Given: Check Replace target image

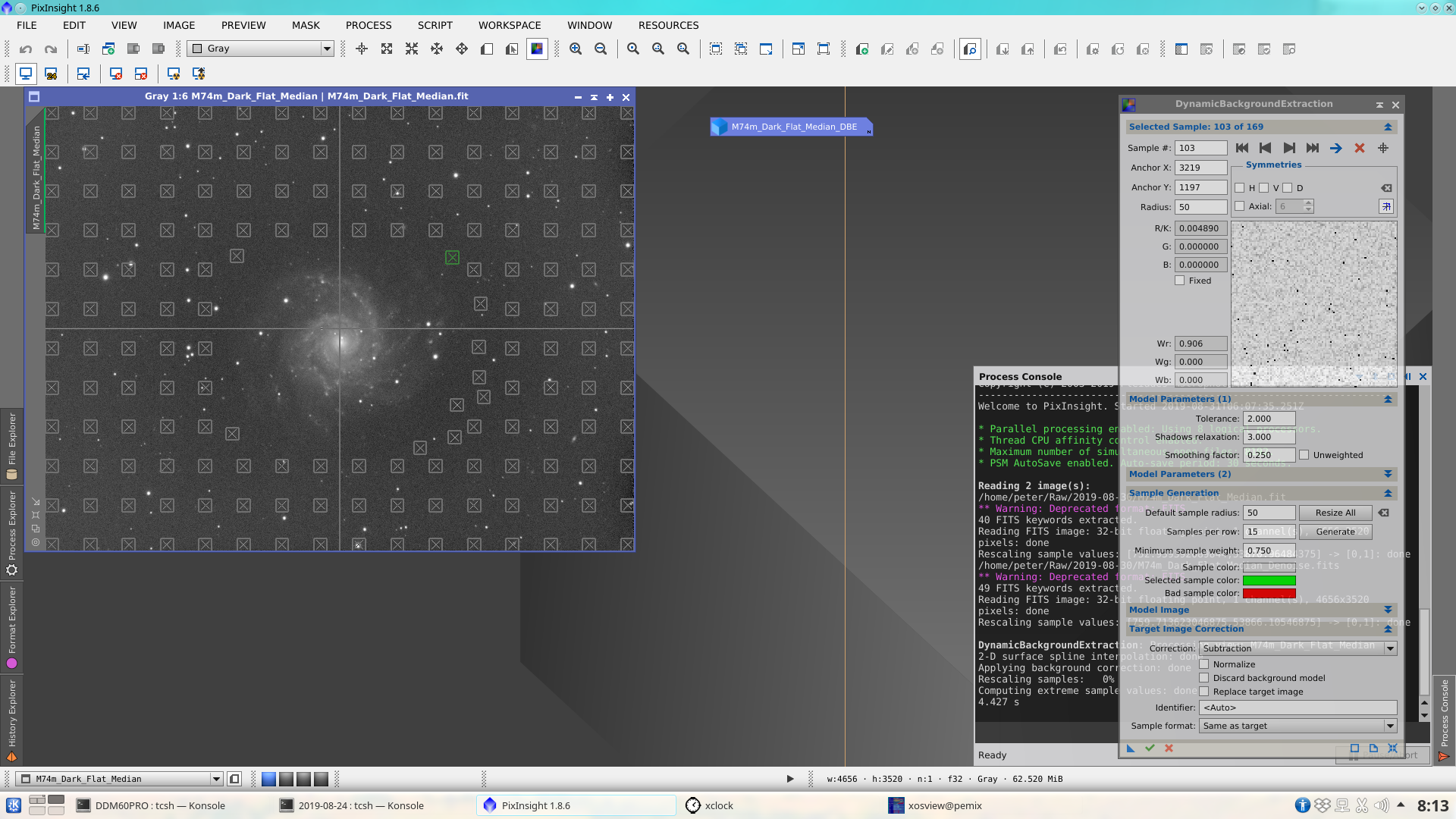Looking at the screenshot, I should [1203, 692].
